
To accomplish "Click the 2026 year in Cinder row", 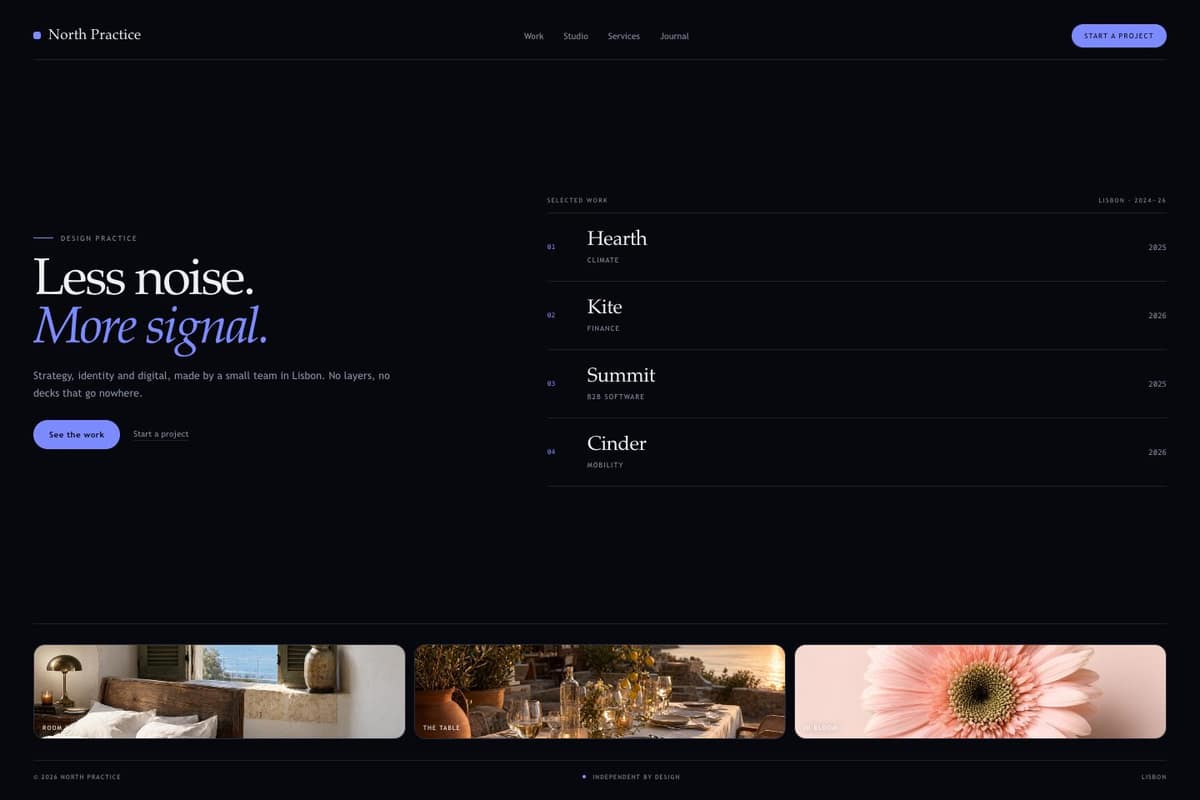I will tap(1157, 452).
